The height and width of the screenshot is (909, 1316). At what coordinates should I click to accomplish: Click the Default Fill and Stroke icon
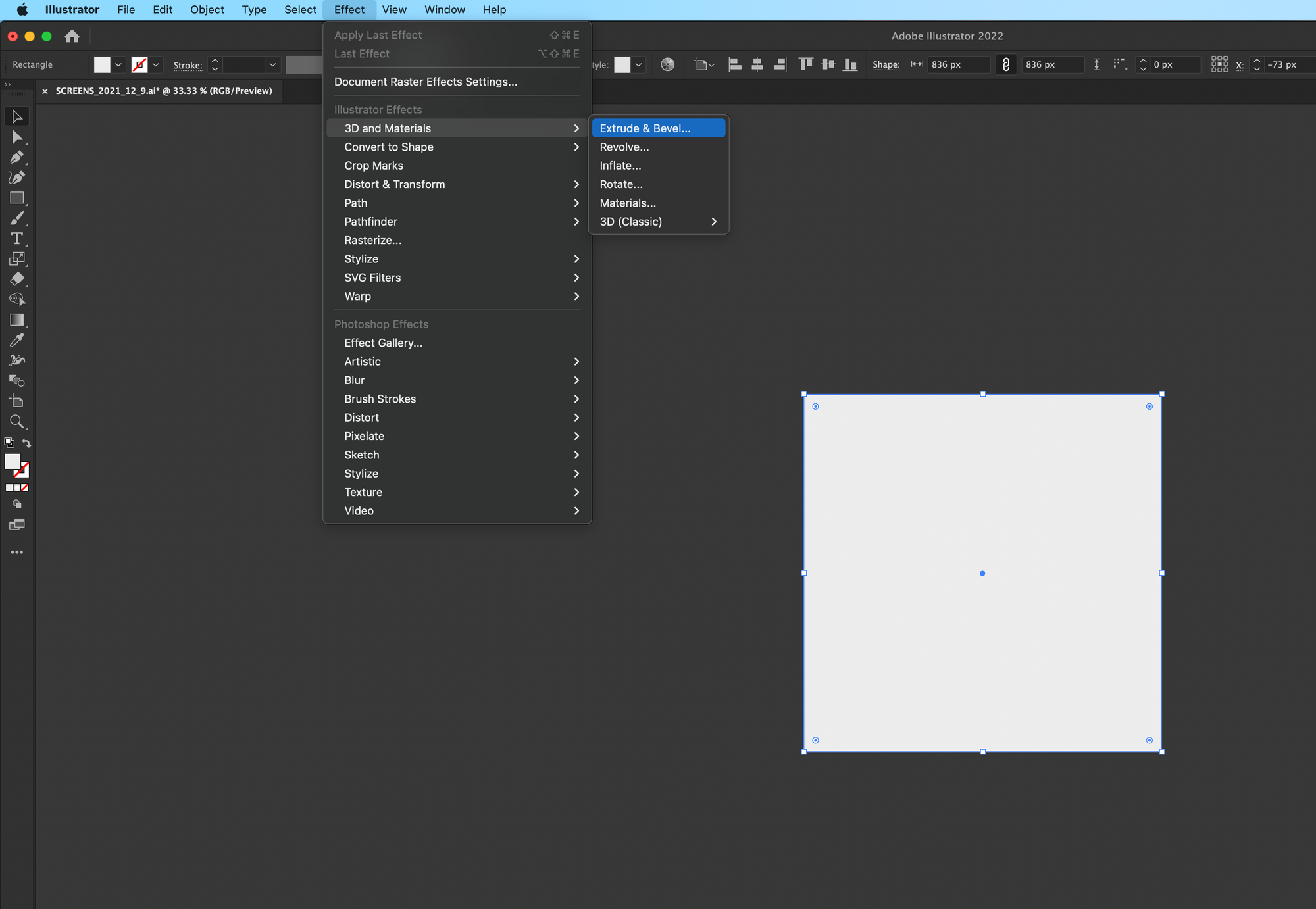(9, 443)
